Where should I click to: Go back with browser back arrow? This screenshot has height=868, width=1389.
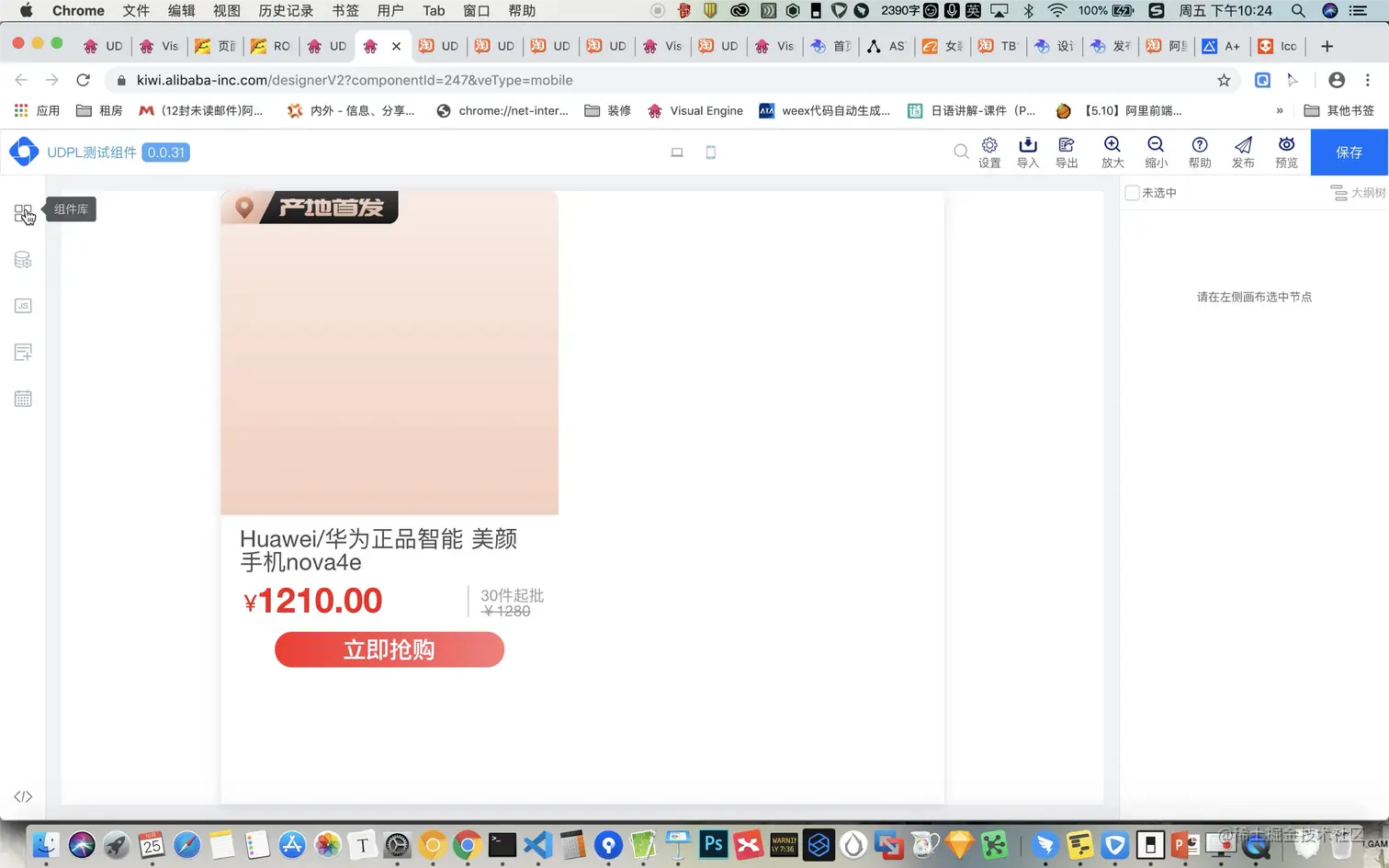pos(21,80)
